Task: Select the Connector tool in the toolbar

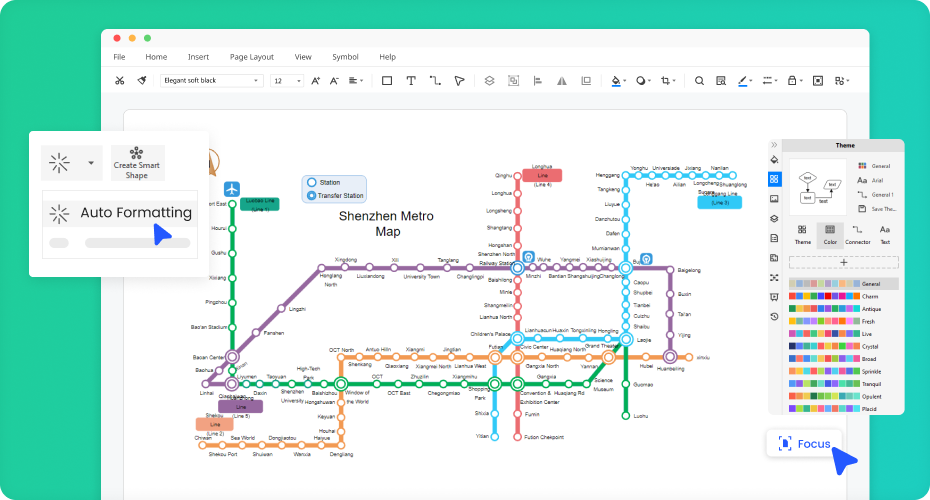Action: point(435,81)
